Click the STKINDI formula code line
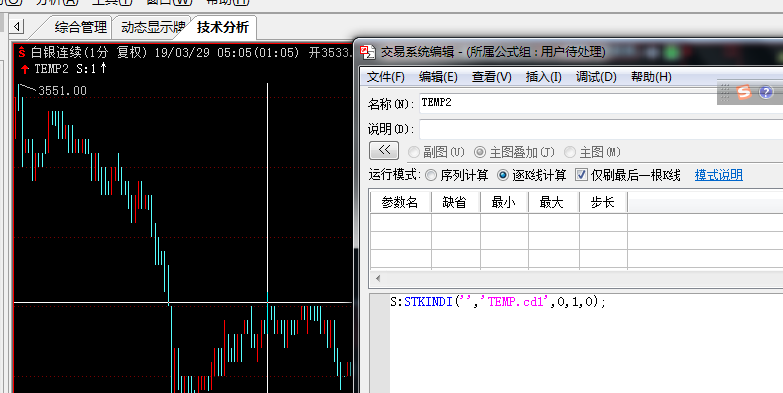Image resolution: width=783 pixels, height=393 pixels. (498, 302)
